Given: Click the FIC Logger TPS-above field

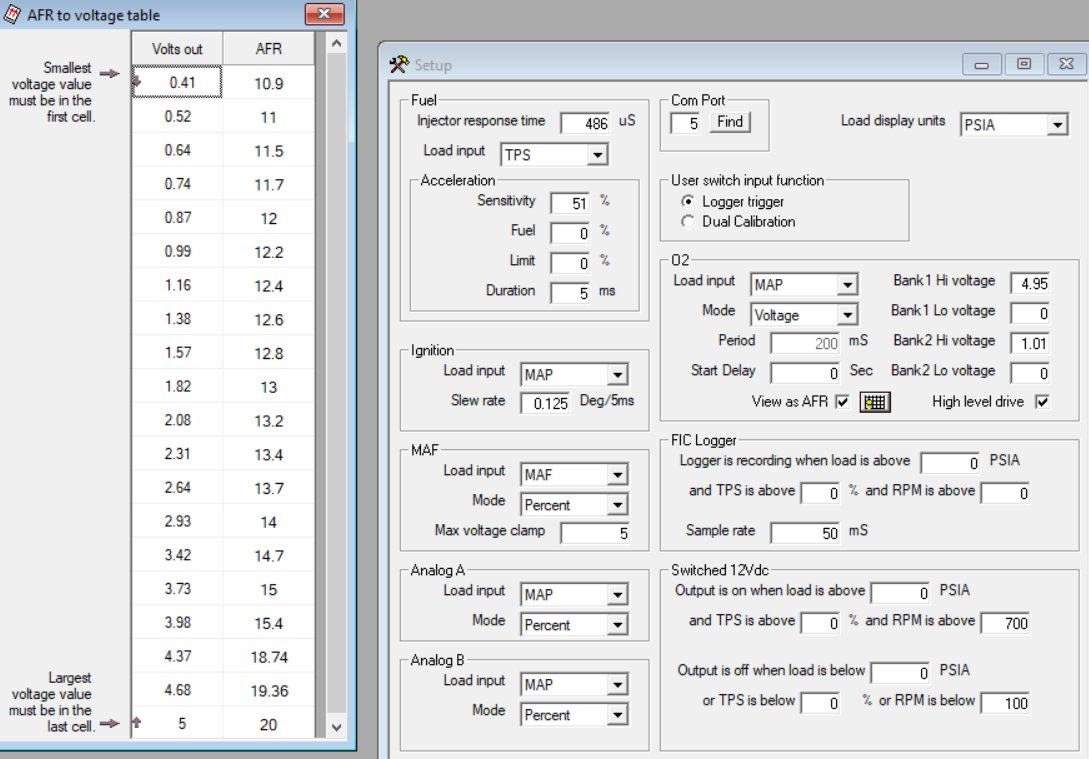Looking at the screenshot, I should [820, 493].
